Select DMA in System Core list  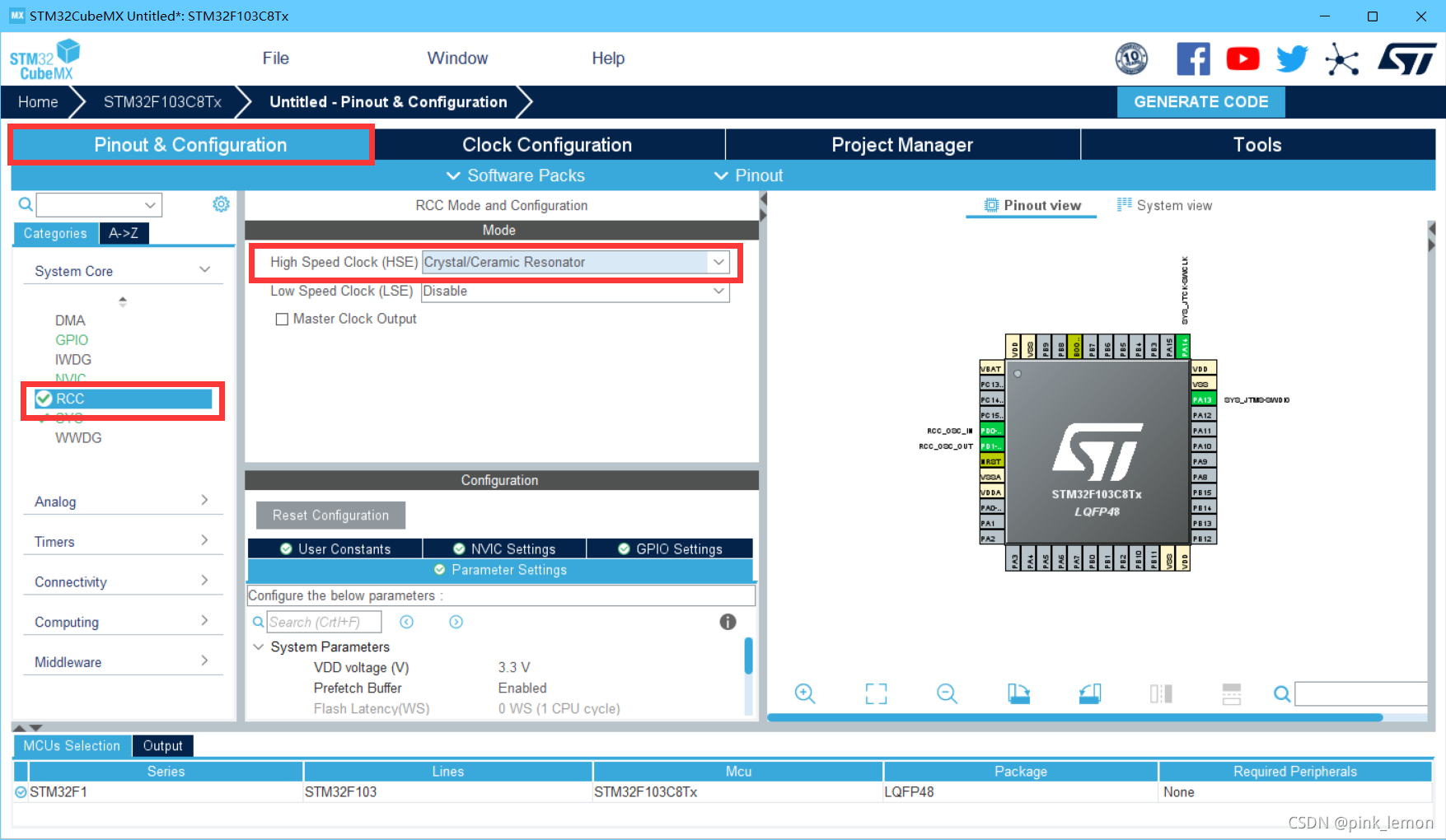pos(70,320)
